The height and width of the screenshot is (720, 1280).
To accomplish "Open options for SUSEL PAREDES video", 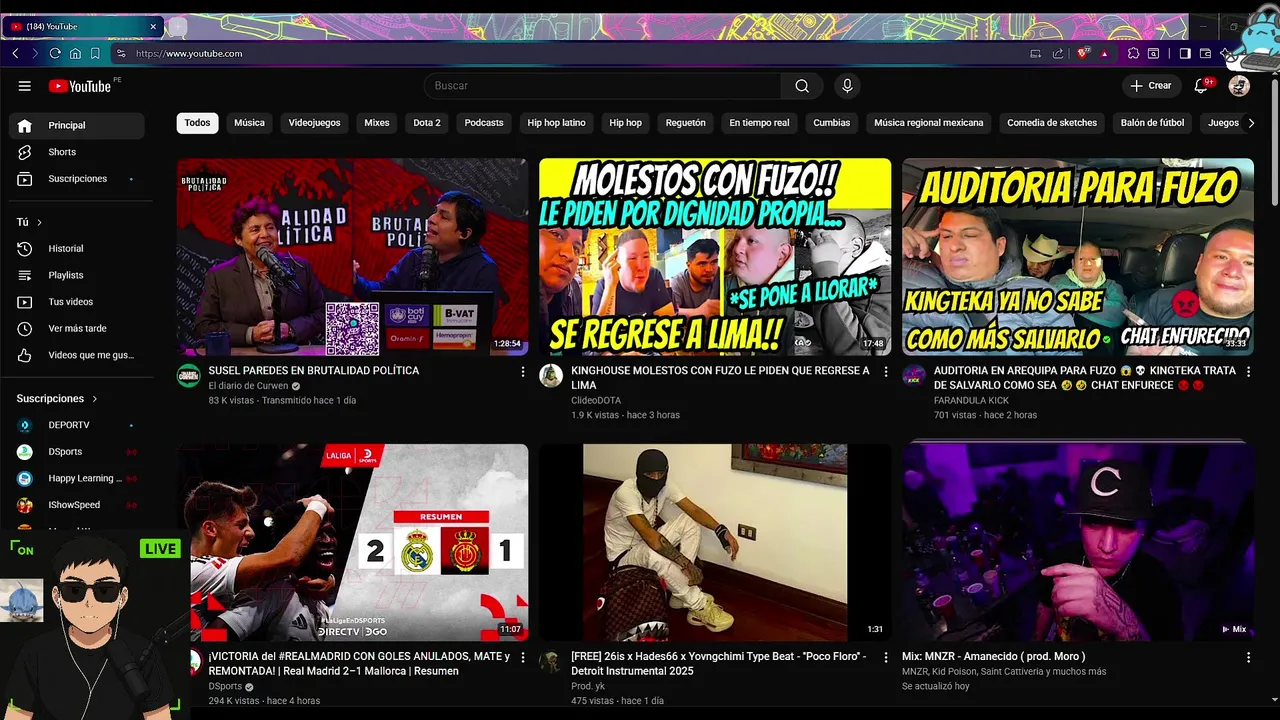I will [522, 372].
